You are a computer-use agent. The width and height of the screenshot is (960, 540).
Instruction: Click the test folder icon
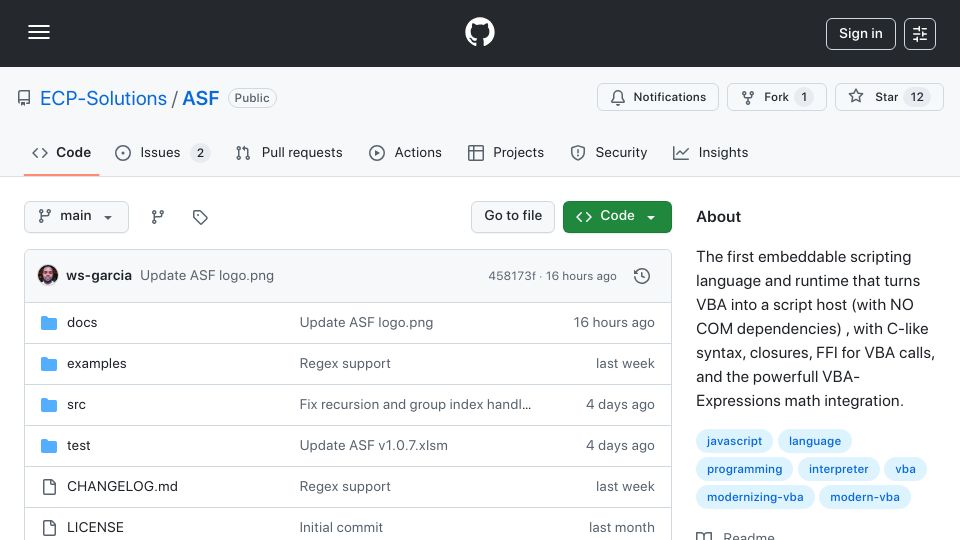pos(49,446)
